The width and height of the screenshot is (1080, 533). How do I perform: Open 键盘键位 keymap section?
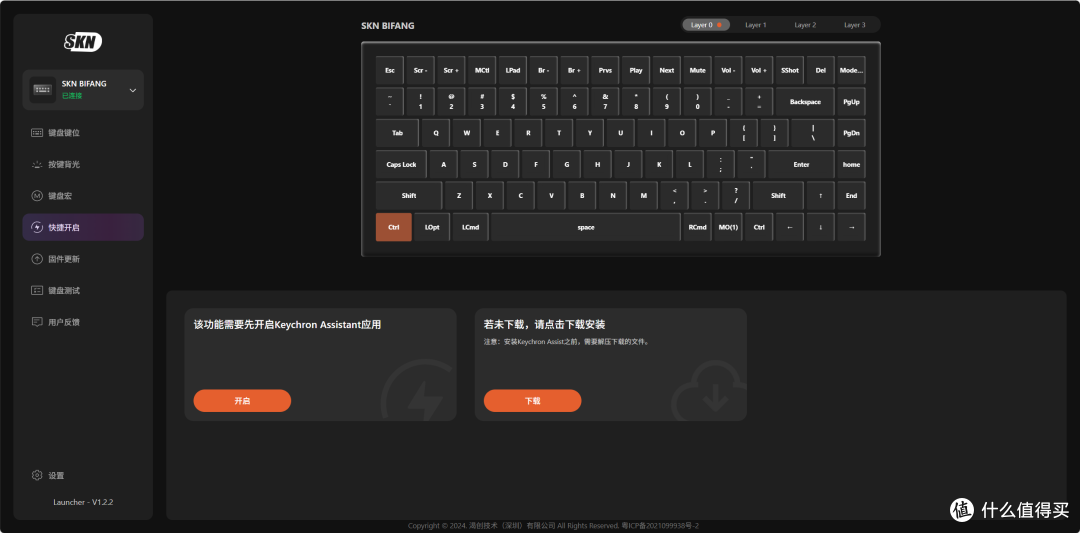click(83, 133)
